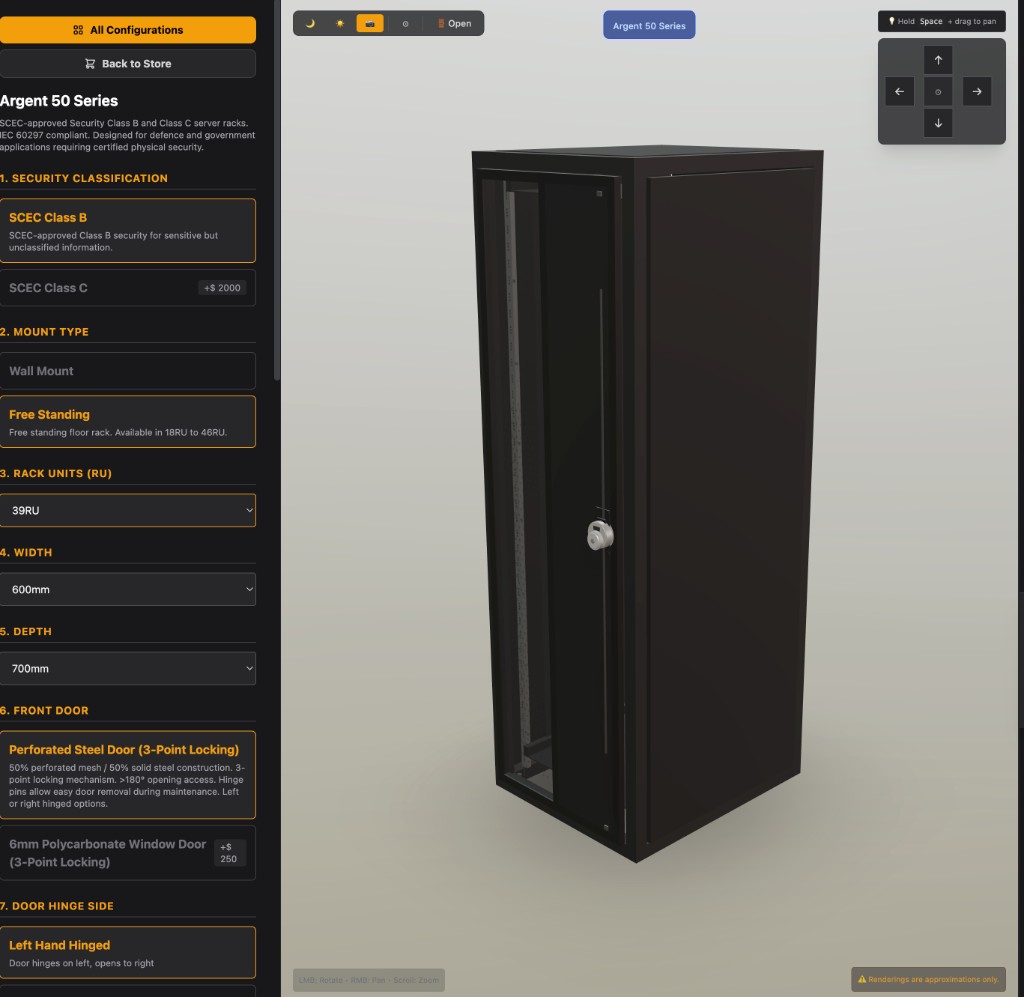1024x997 pixels.
Task: Click the silver combination lock on rack door
Action: (x=599, y=535)
